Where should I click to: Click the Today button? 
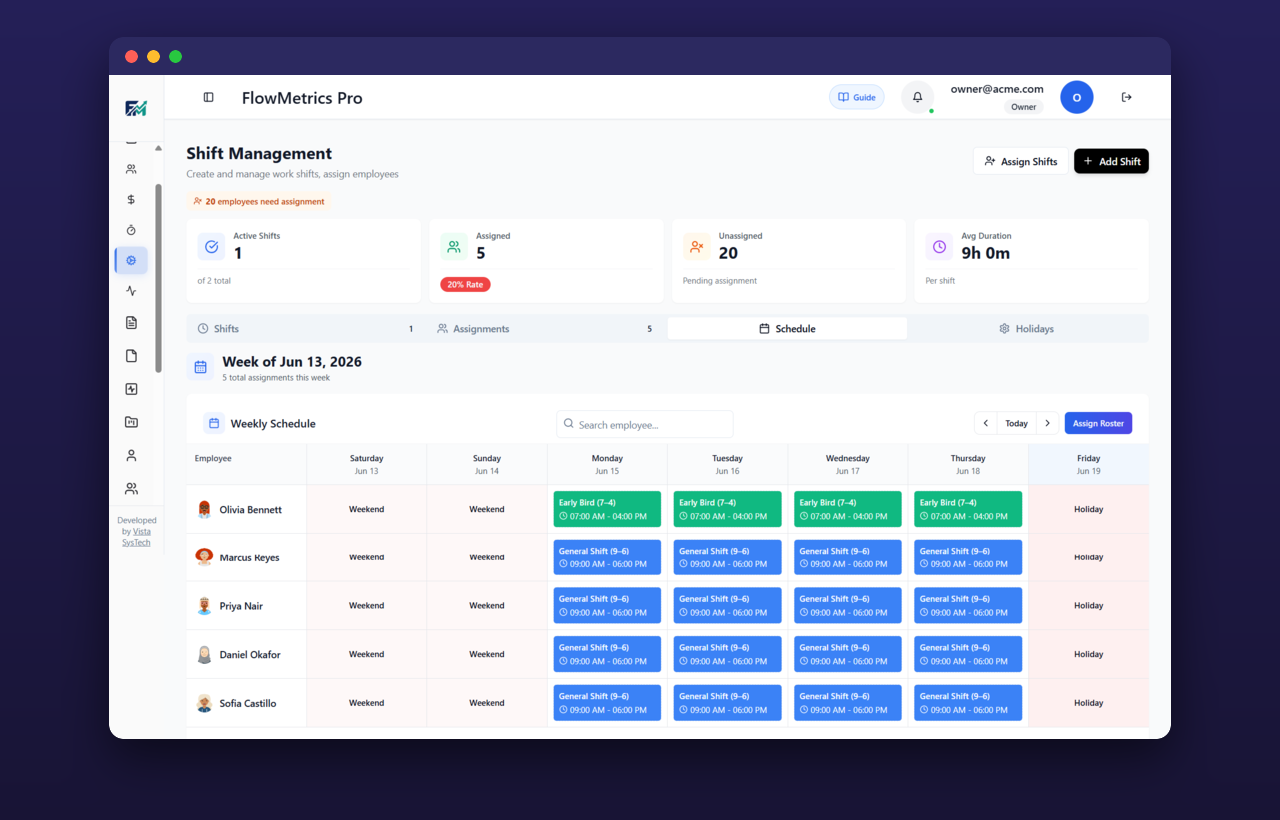1017,423
